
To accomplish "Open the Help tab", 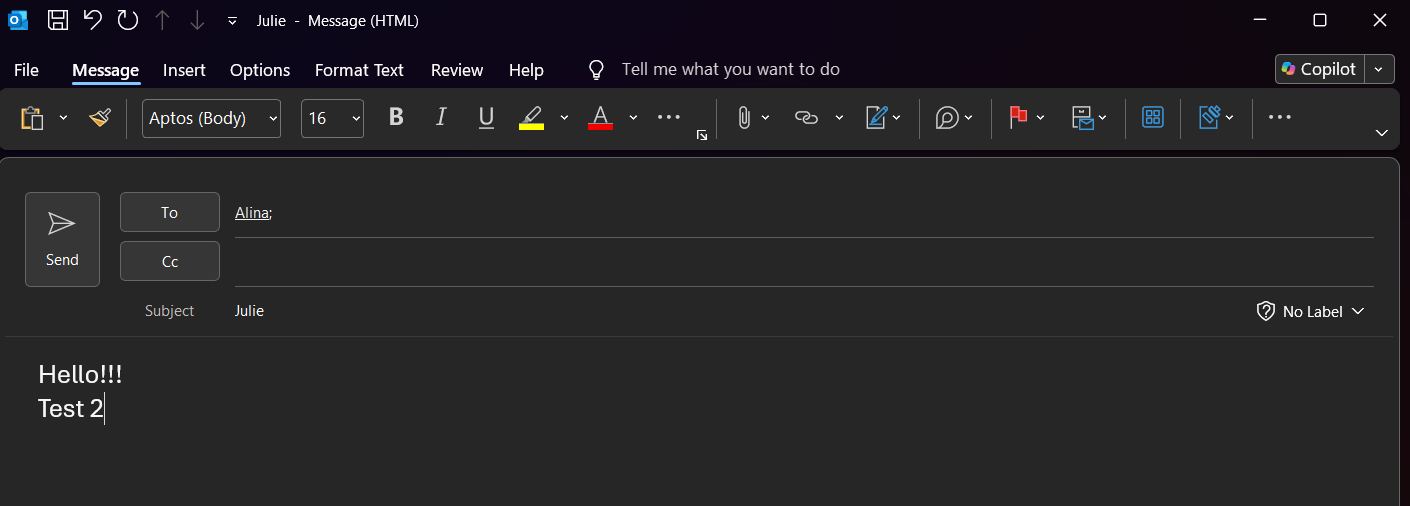I will (x=526, y=70).
